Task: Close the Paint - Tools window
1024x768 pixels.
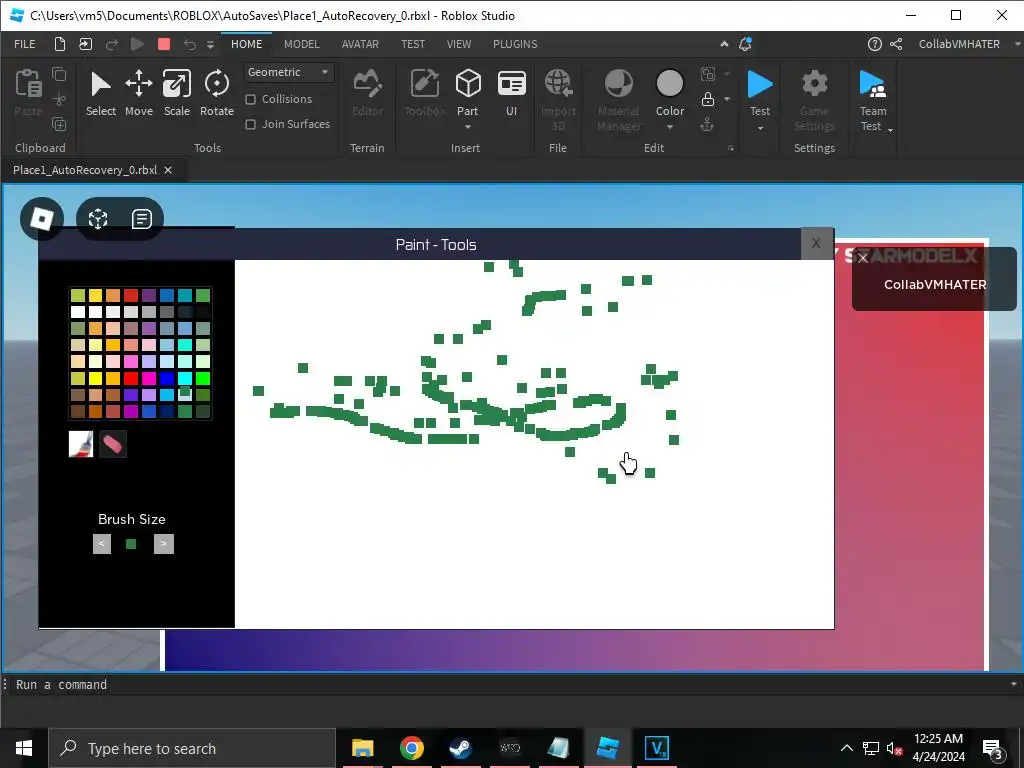Action: (816, 244)
